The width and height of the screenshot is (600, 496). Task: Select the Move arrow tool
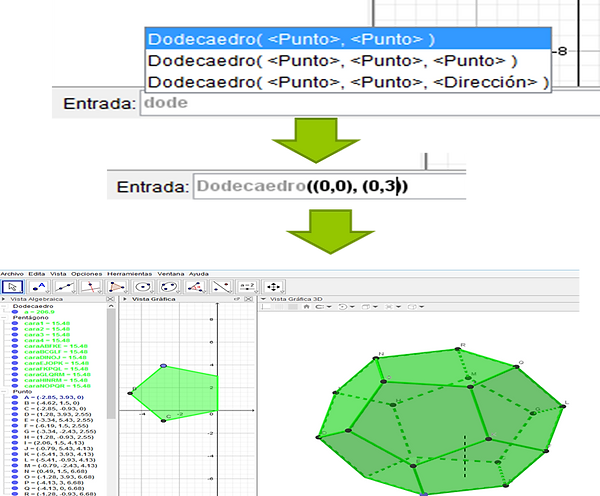13,287
